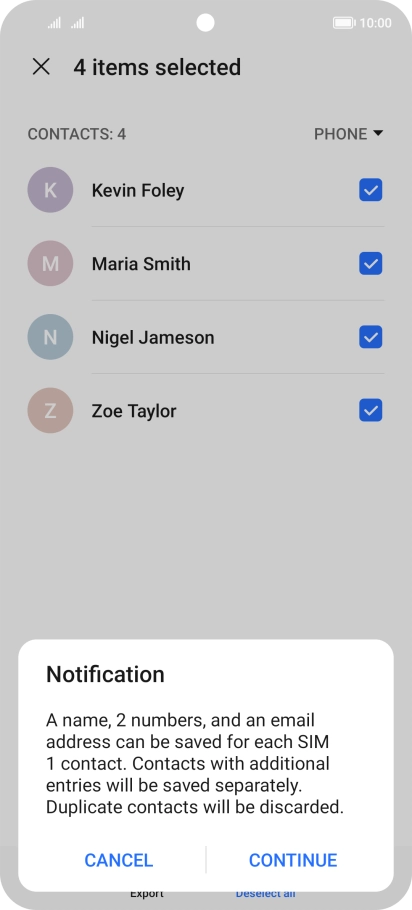Uncheck the Maria Smith checkbox
Viewport: 412px width, 910px height.
(370, 263)
